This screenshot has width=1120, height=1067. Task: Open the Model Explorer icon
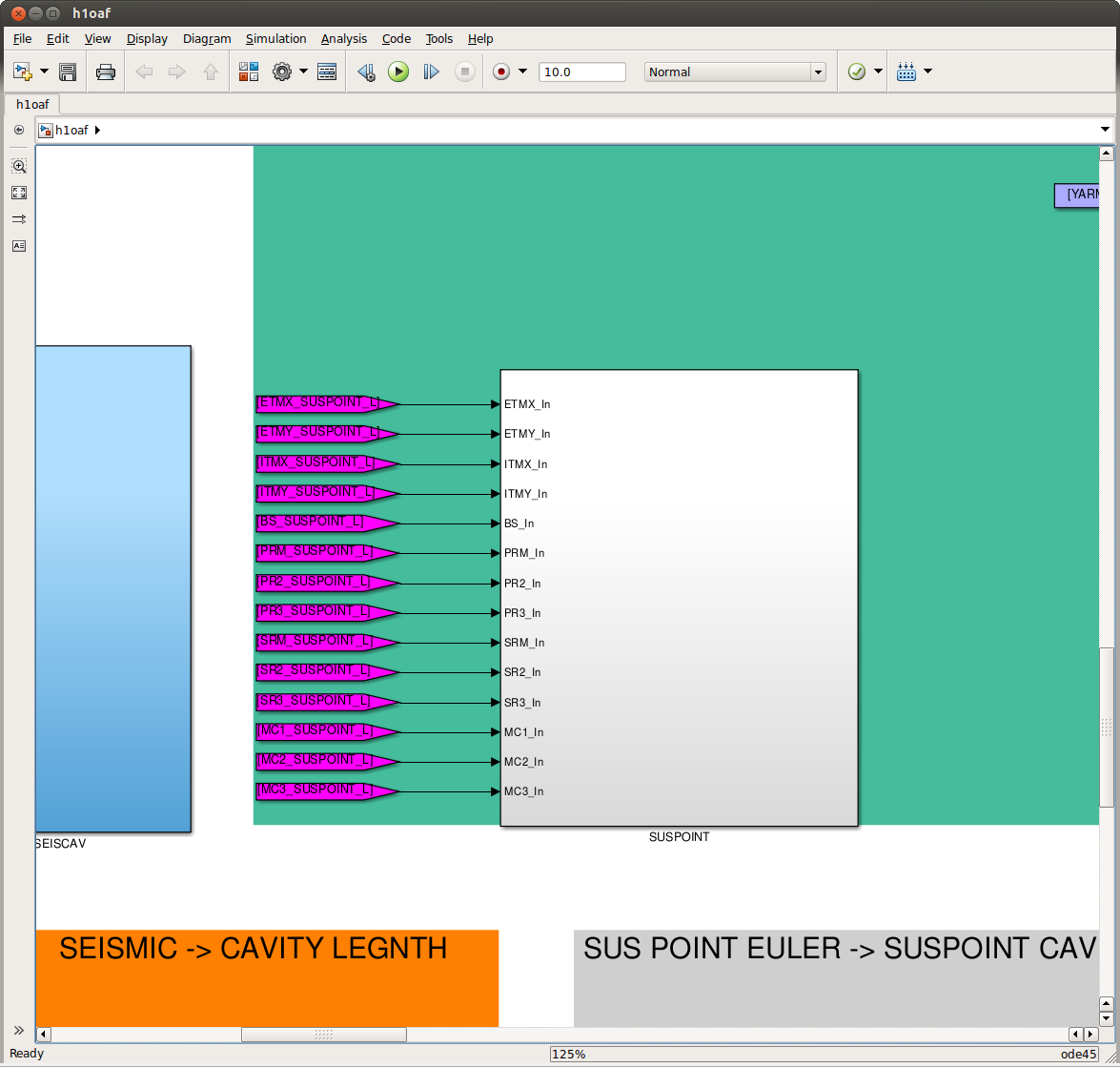pyautogui.click(x=327, y=72)
